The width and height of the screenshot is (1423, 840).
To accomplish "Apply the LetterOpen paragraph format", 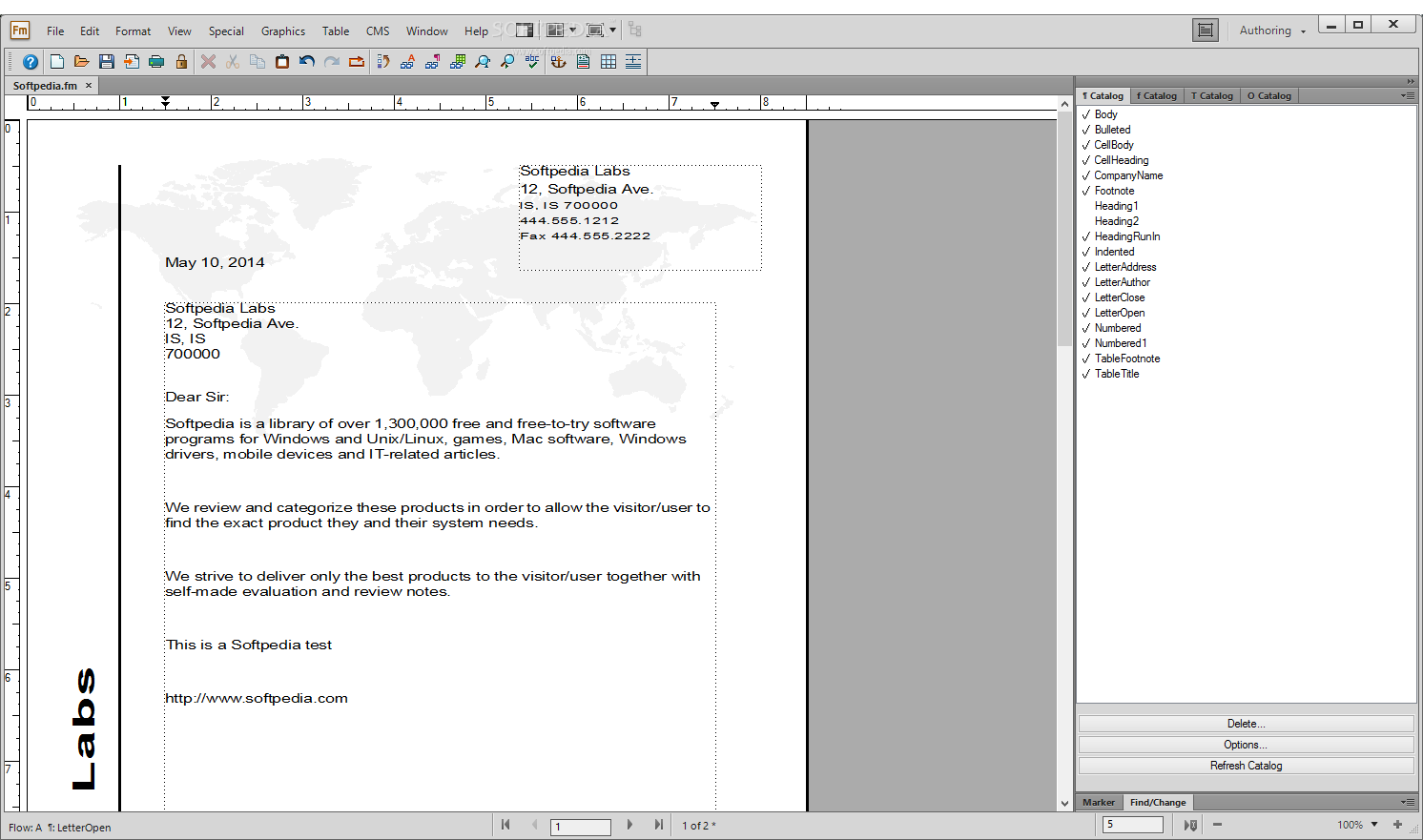I will 1120,313.
